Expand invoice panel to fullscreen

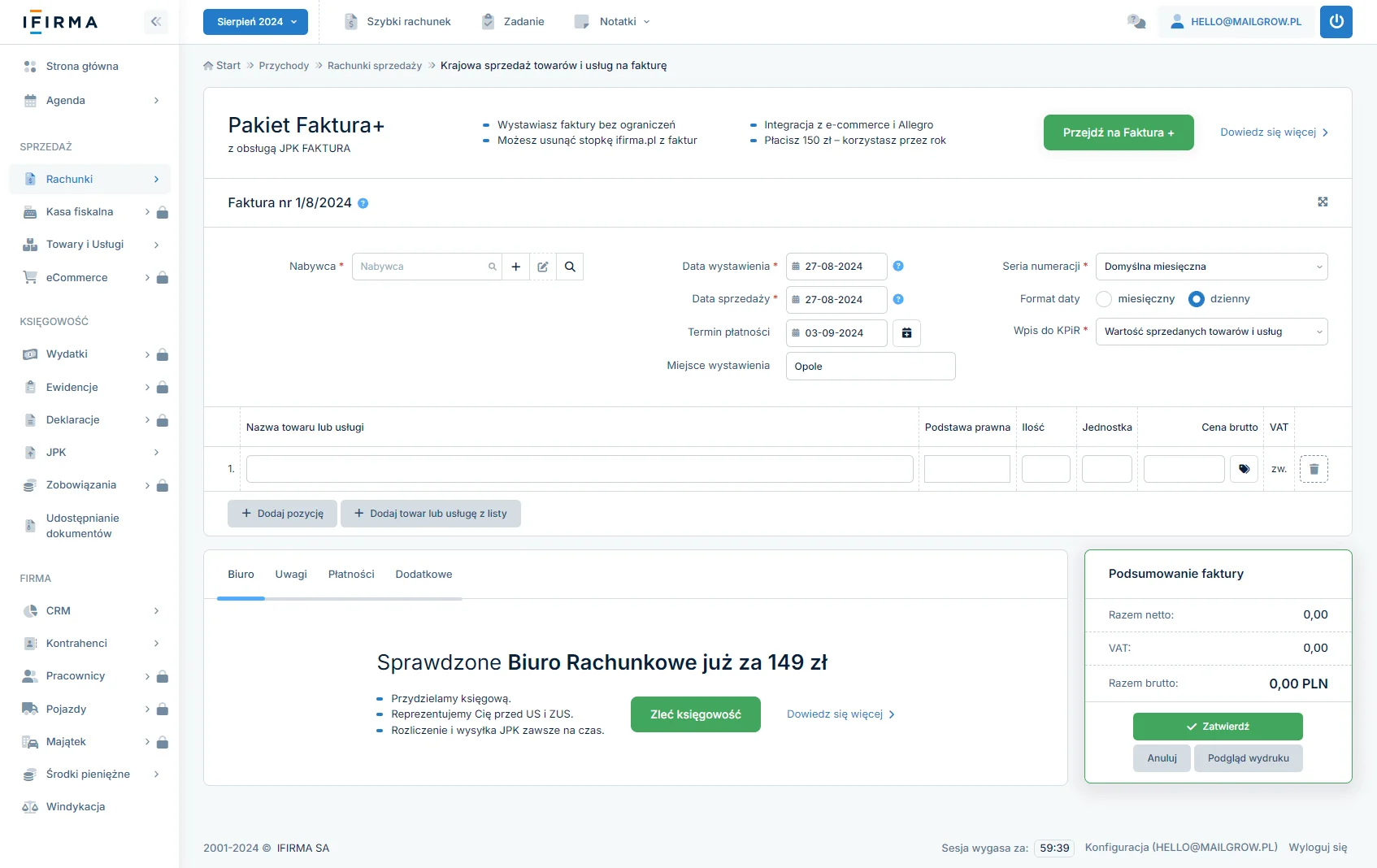1323,202
